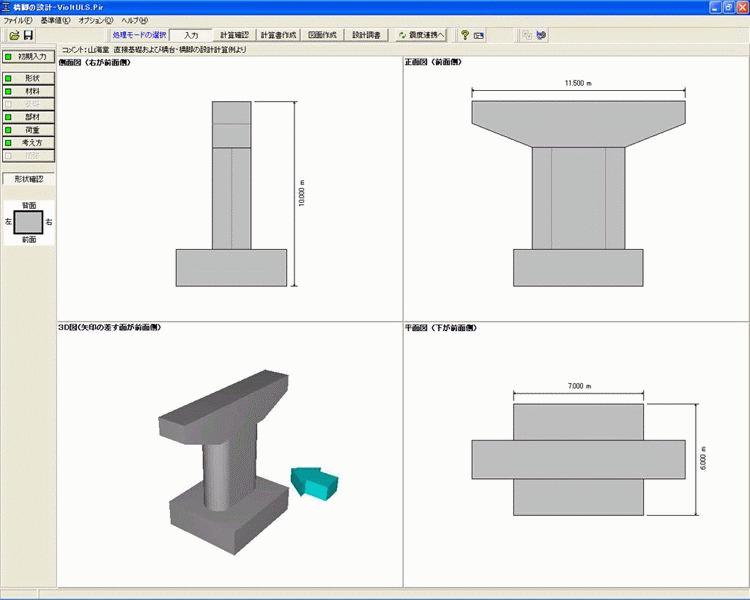
Task: Open the 荷重 input section
Action: [x=28, y=129]
